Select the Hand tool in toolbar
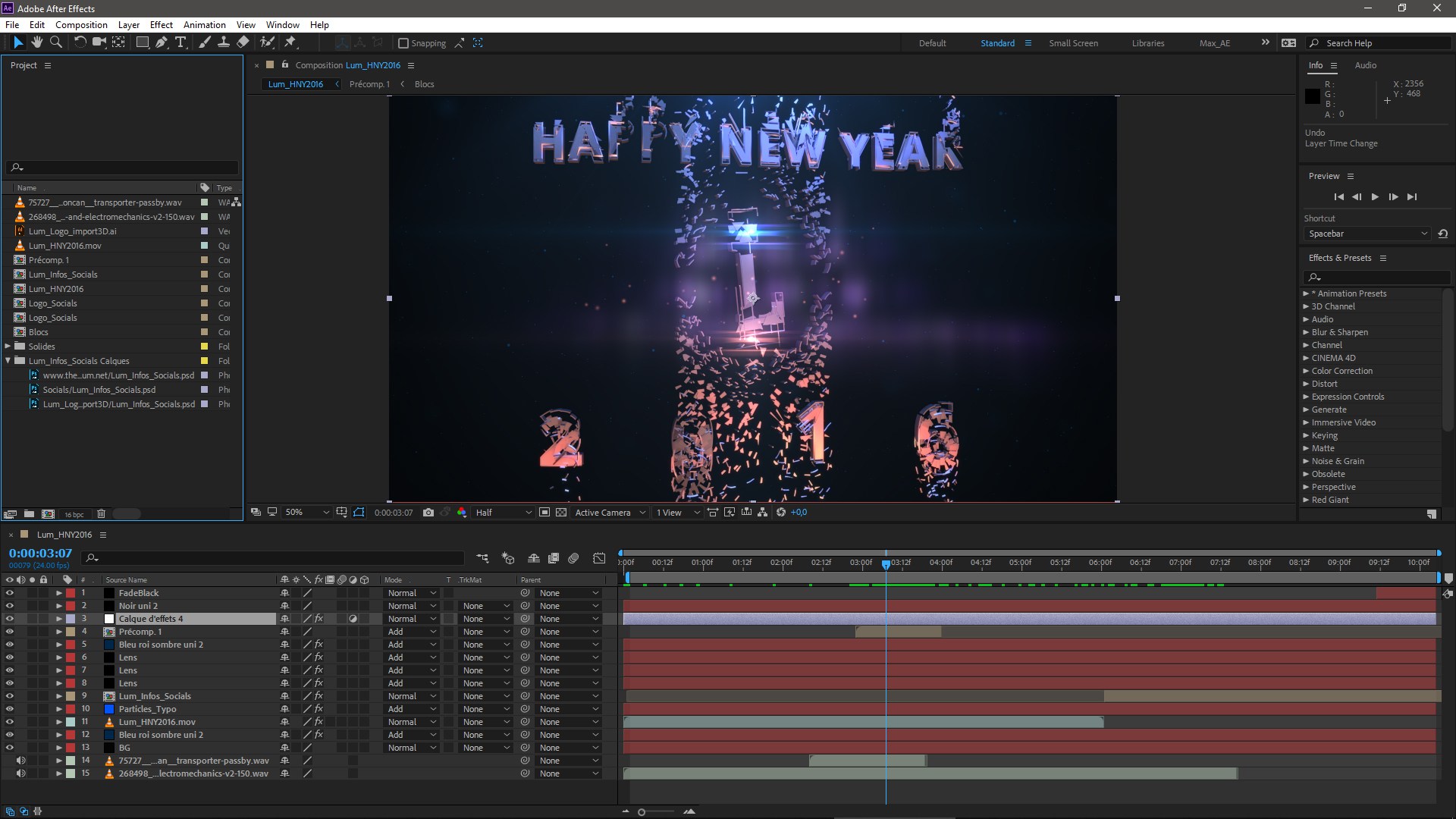Image resolution: width=1456 pixels, height=819 pixels. [36, 42]
